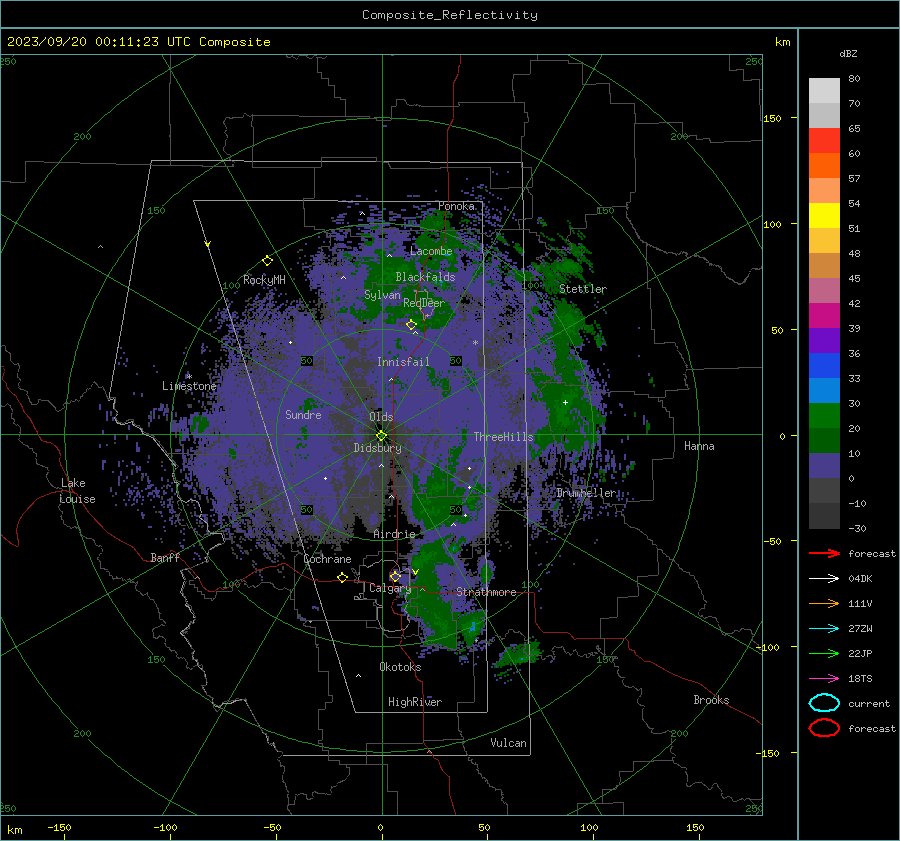Pick the blue 36 dBZ color swatch
Screen dimensions: 900x841
[x=824, y=365]
